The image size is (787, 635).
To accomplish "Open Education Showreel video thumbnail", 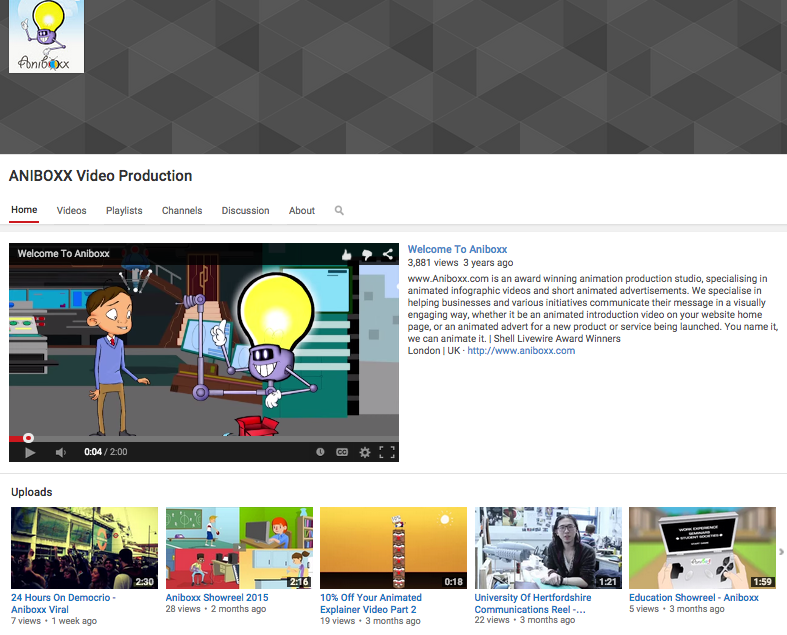I will 702,548.
